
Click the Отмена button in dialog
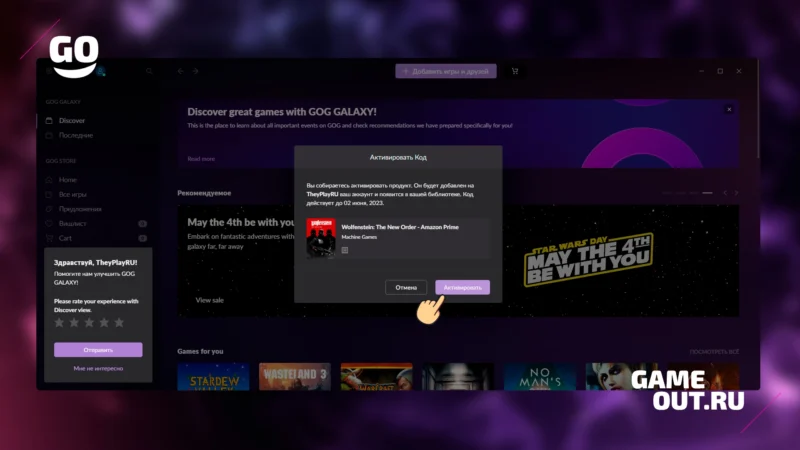click(x=406, y=287)
